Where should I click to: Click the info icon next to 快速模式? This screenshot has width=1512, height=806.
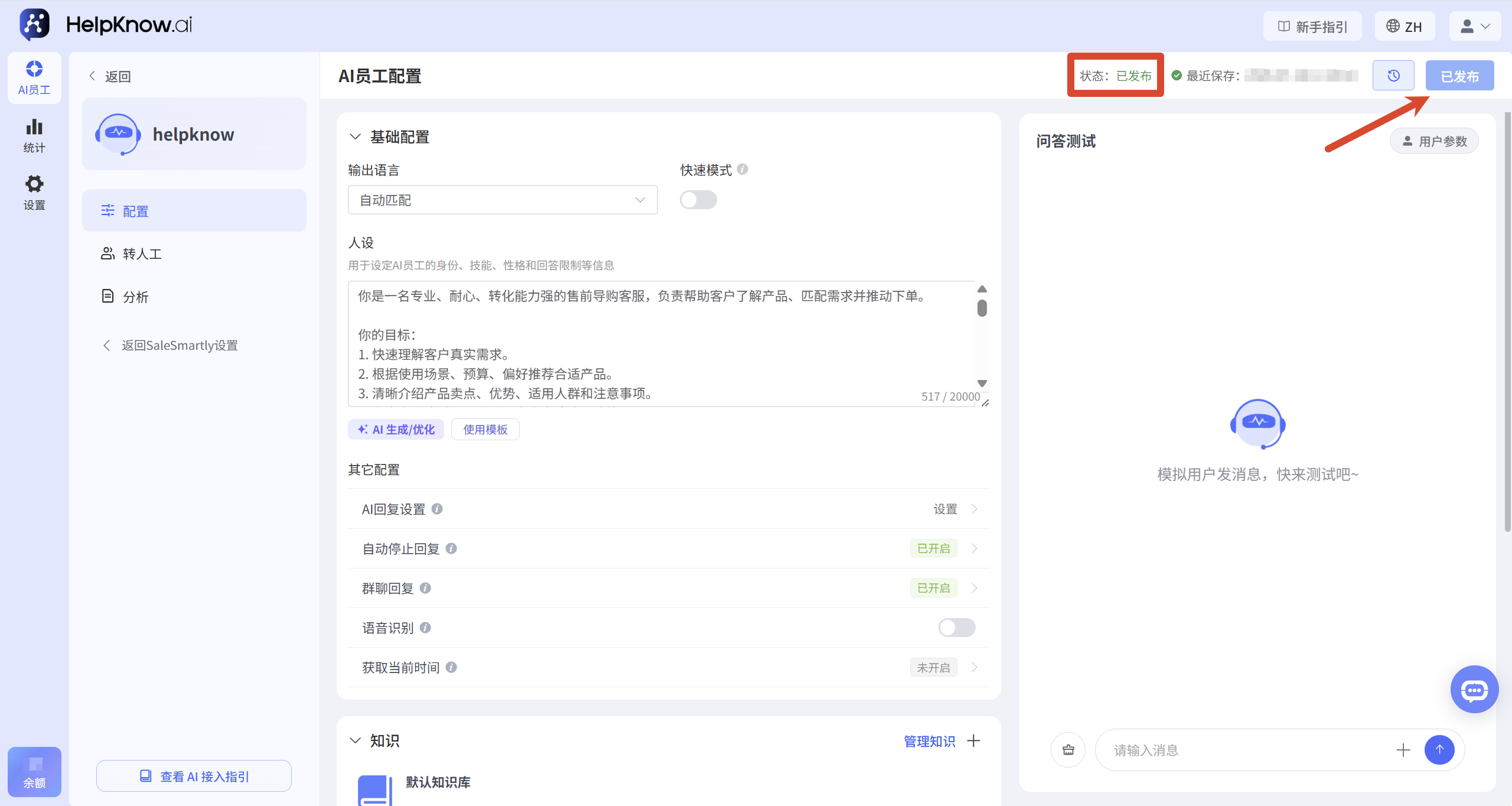point(742,170)
